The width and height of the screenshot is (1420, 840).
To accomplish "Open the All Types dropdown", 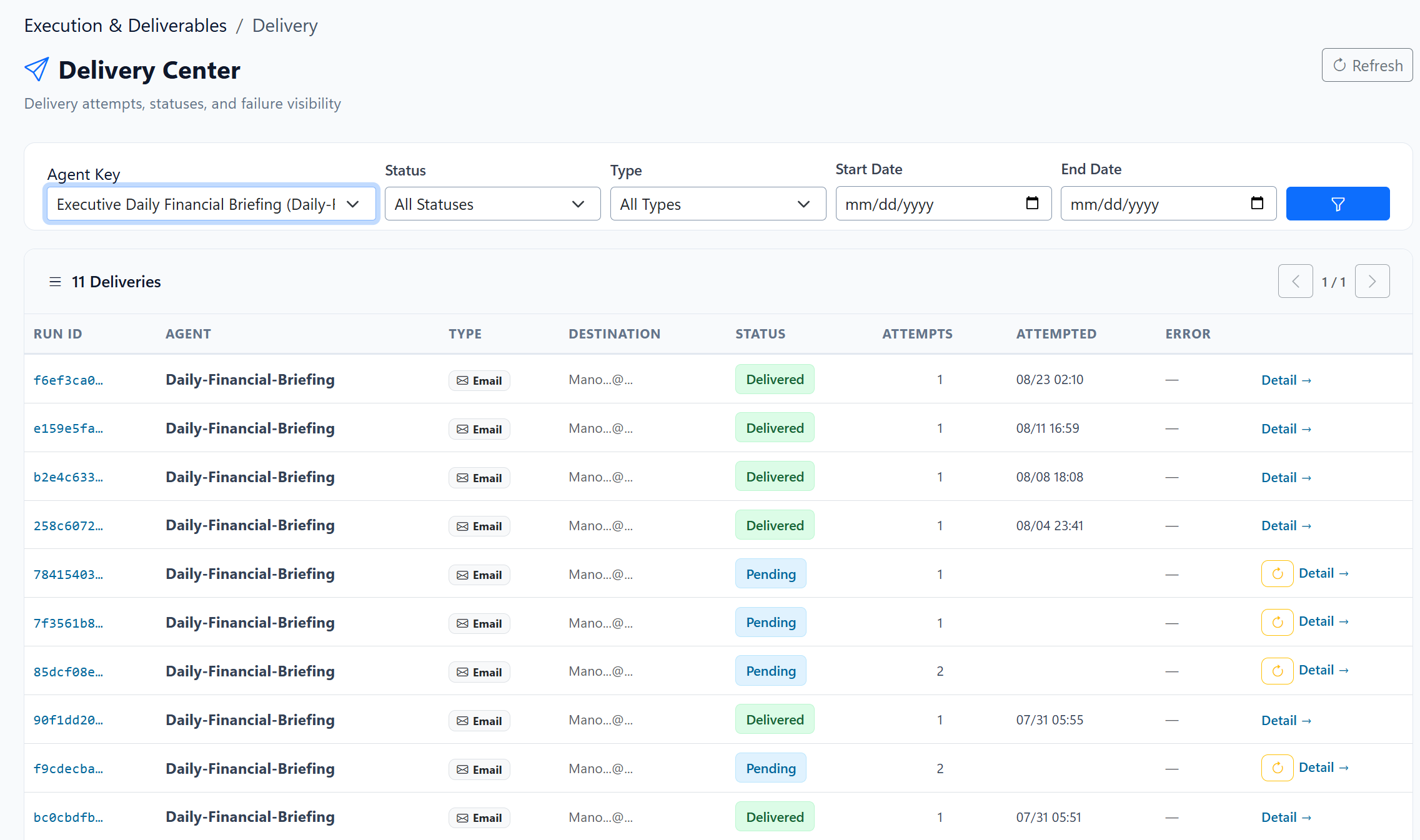I will [x=718, y=204].
